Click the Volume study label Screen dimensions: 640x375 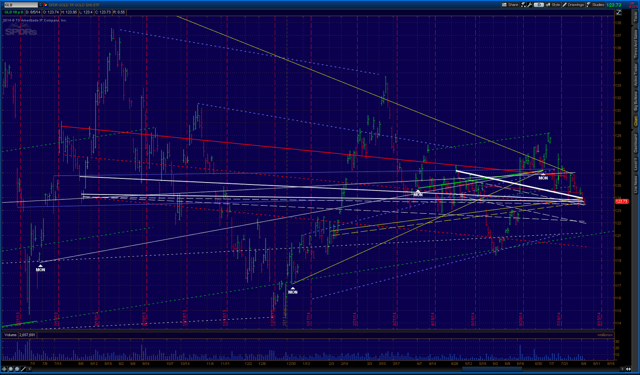tap(10, 335)
